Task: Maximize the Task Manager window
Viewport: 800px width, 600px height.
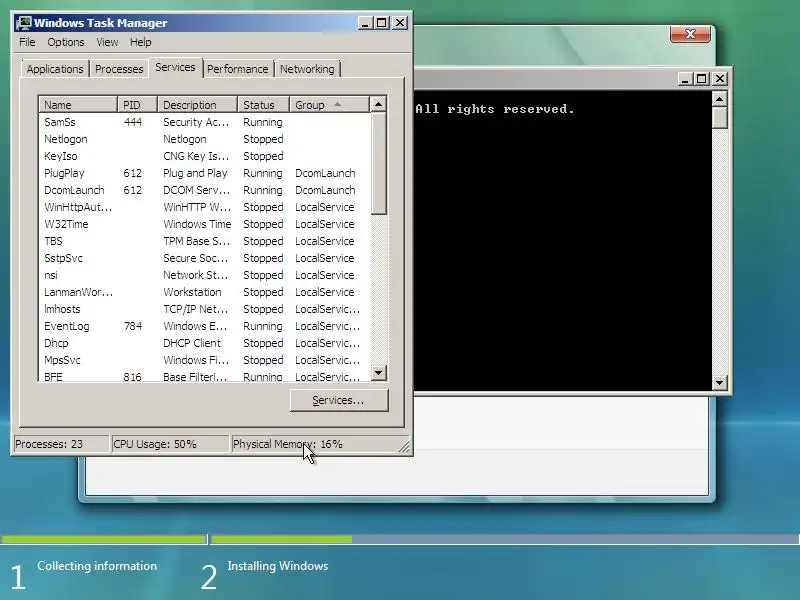Action: pos(382,23)
